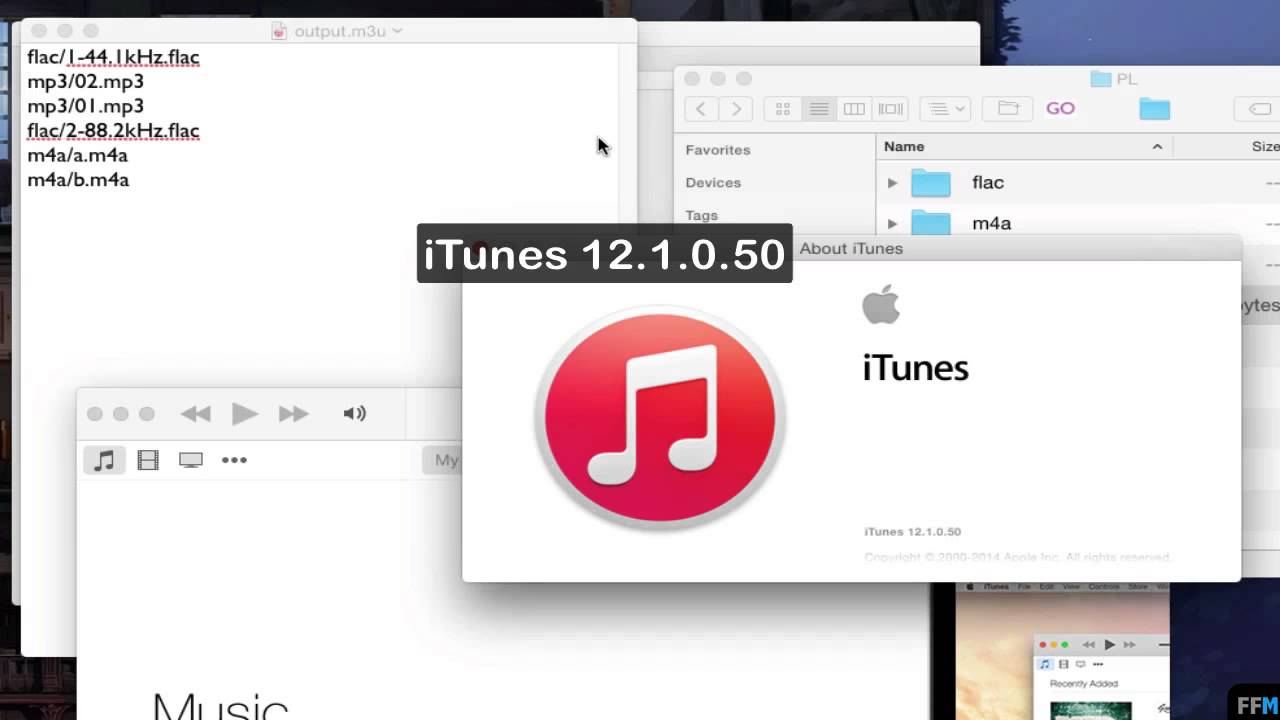Viewport: 1280px width, 720px height.
Task: Expand the m4a folder disclosure triangle
Action: point(892,224)
